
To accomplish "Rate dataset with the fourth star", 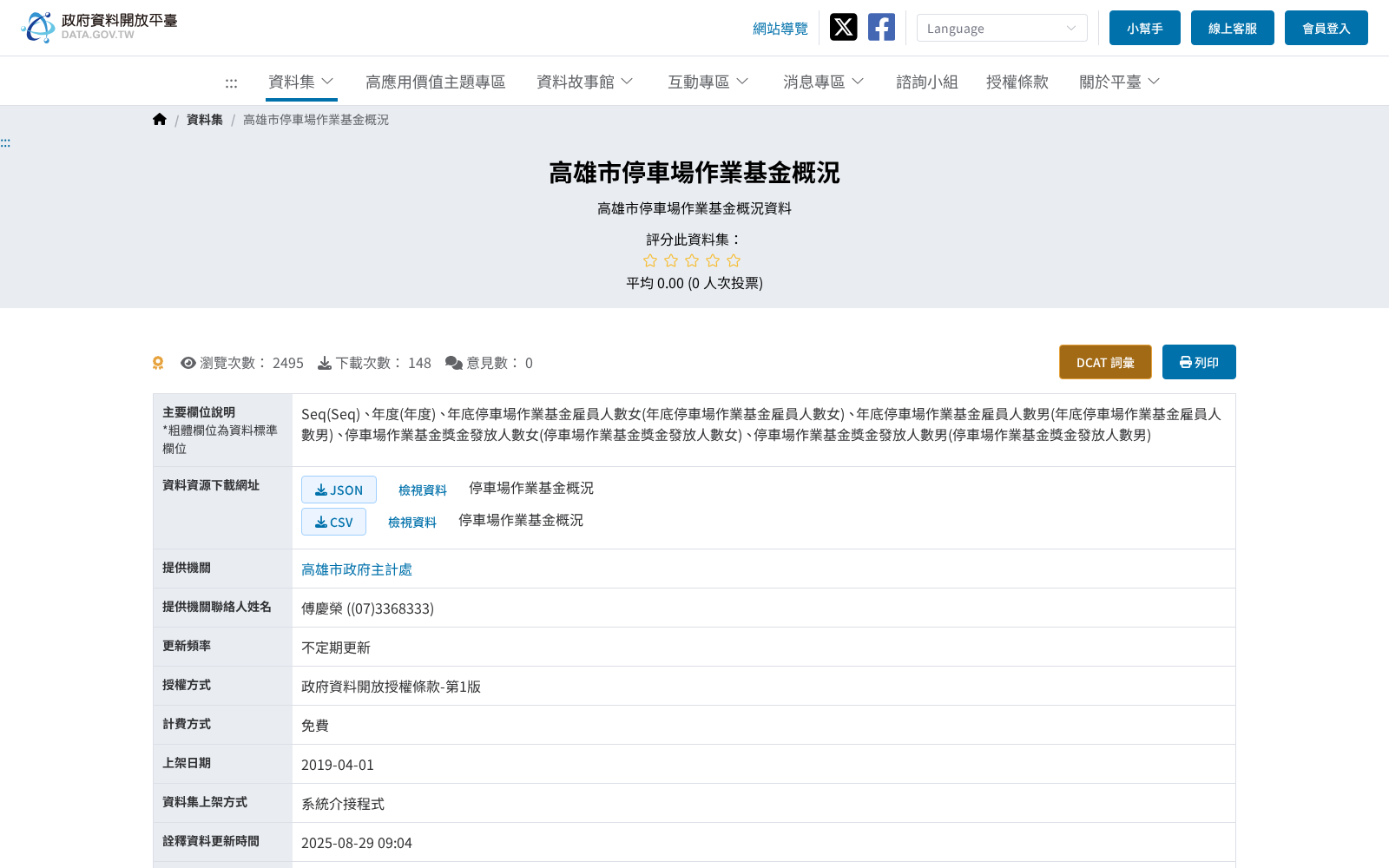I will tap(713, 260).
